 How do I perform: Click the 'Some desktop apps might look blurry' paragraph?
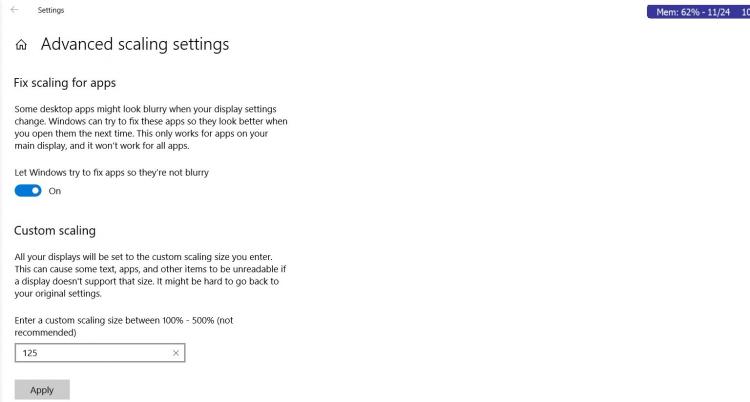point(151,127)
